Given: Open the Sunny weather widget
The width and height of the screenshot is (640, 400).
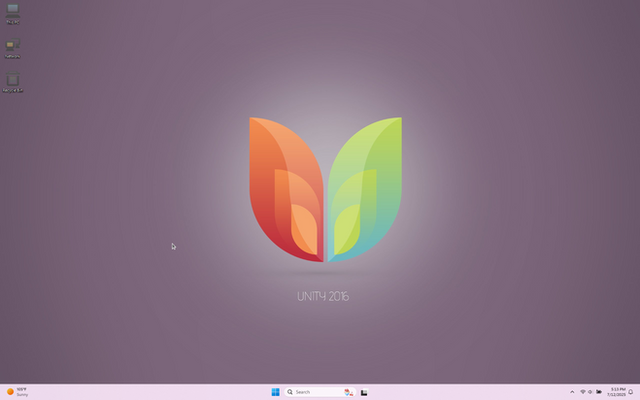Looking at the screenshot, I should [18, 392].
